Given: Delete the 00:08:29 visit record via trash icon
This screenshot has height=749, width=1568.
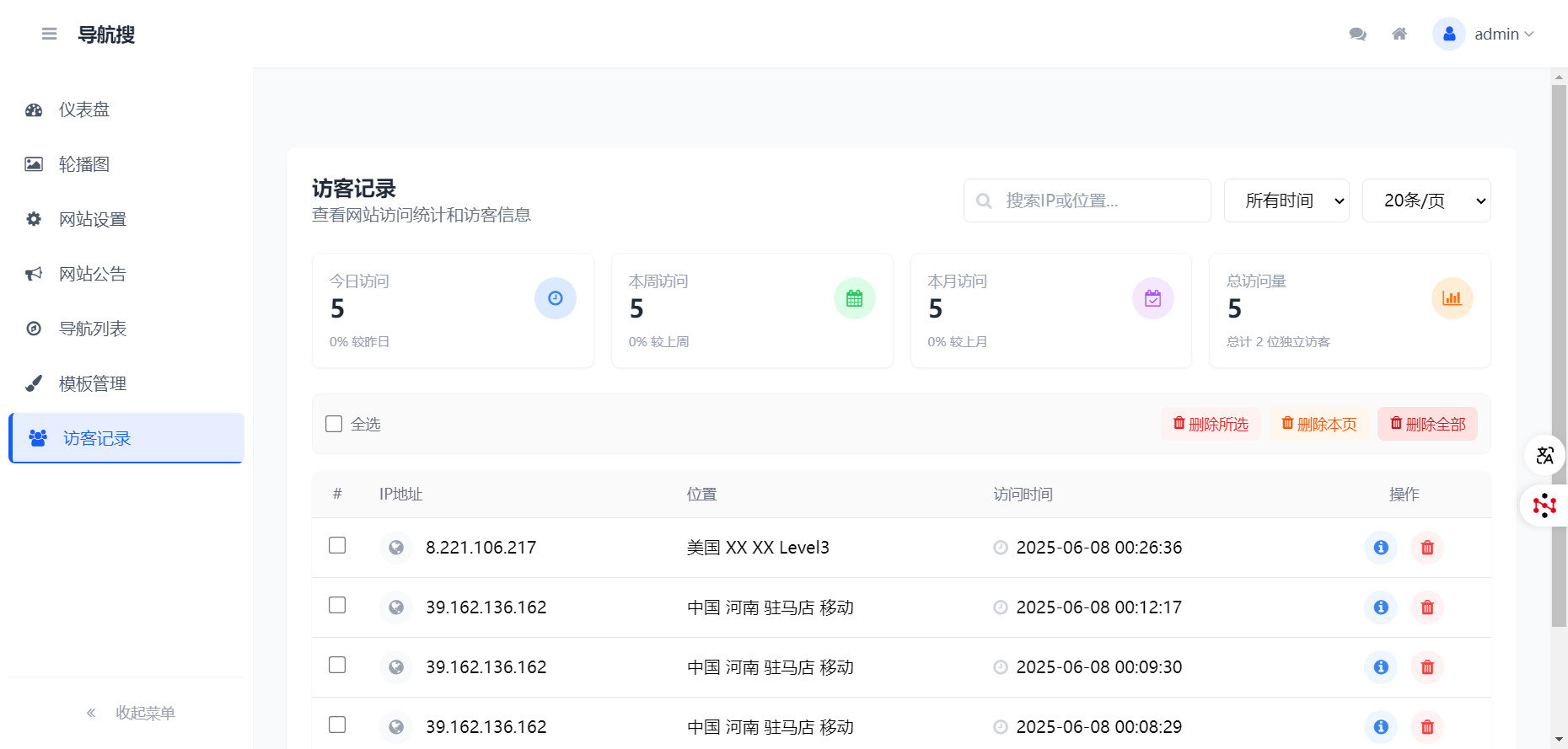Looking at the screenshot, I should pyautogui.click(x=1427, y=727).
